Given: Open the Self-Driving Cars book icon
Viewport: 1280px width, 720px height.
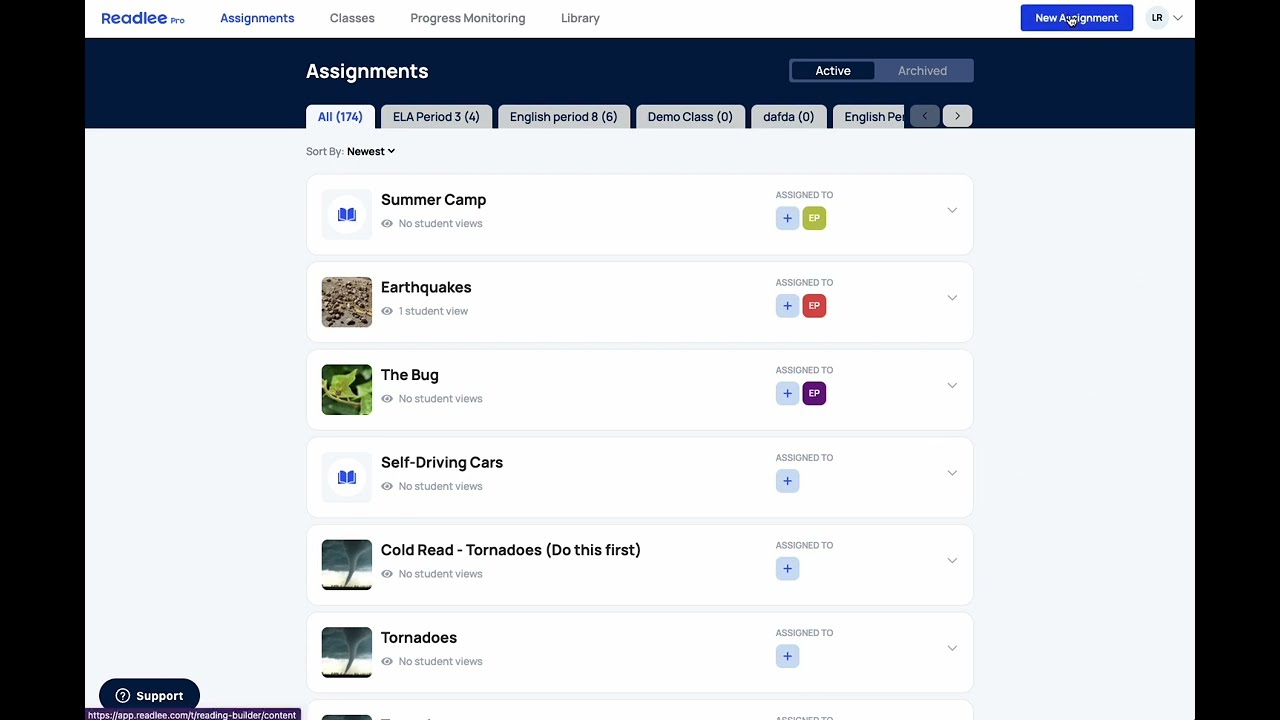Looking at the screenshot, I should tap(347, 478).
